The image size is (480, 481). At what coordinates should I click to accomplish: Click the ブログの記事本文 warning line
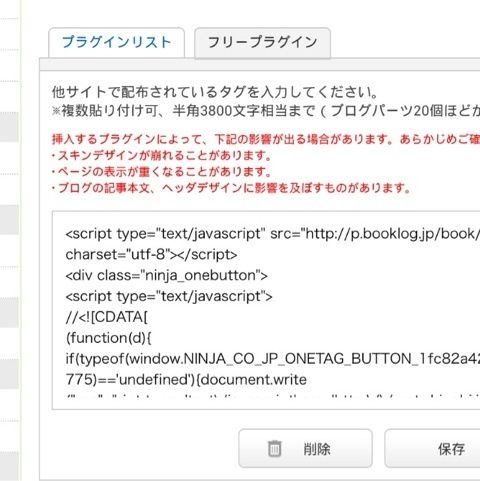(231, 188)
